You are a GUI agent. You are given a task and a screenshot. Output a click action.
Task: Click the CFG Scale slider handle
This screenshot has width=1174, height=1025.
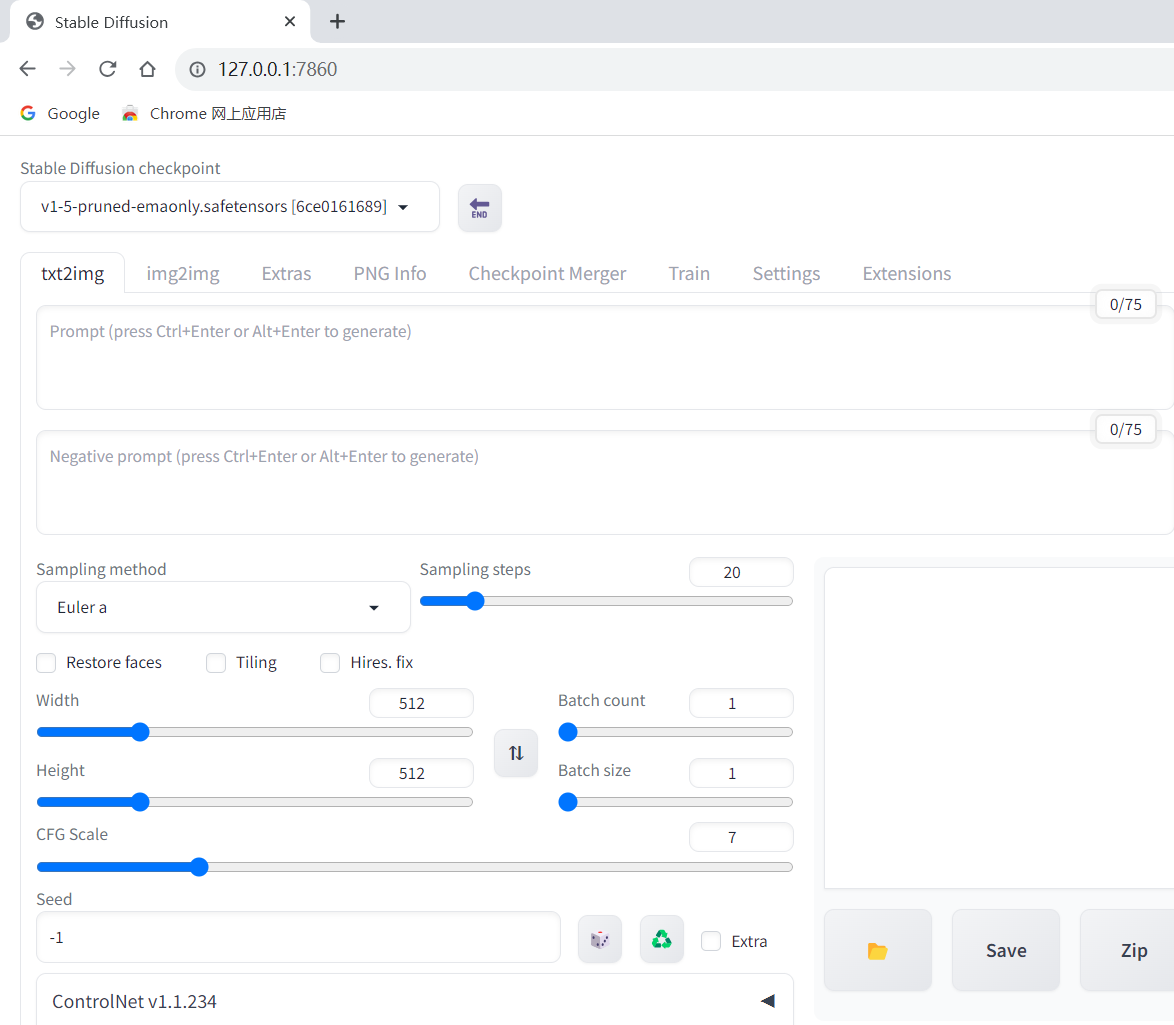tap(199, 867)
